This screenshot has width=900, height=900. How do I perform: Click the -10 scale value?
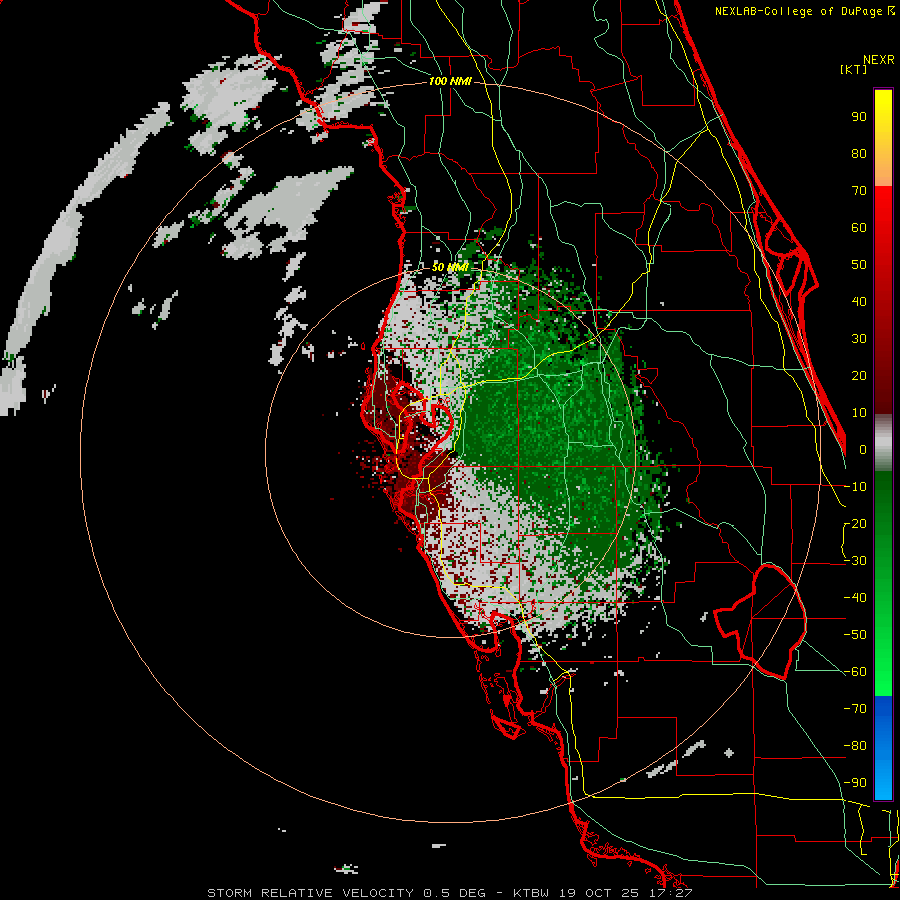(855, 487)
